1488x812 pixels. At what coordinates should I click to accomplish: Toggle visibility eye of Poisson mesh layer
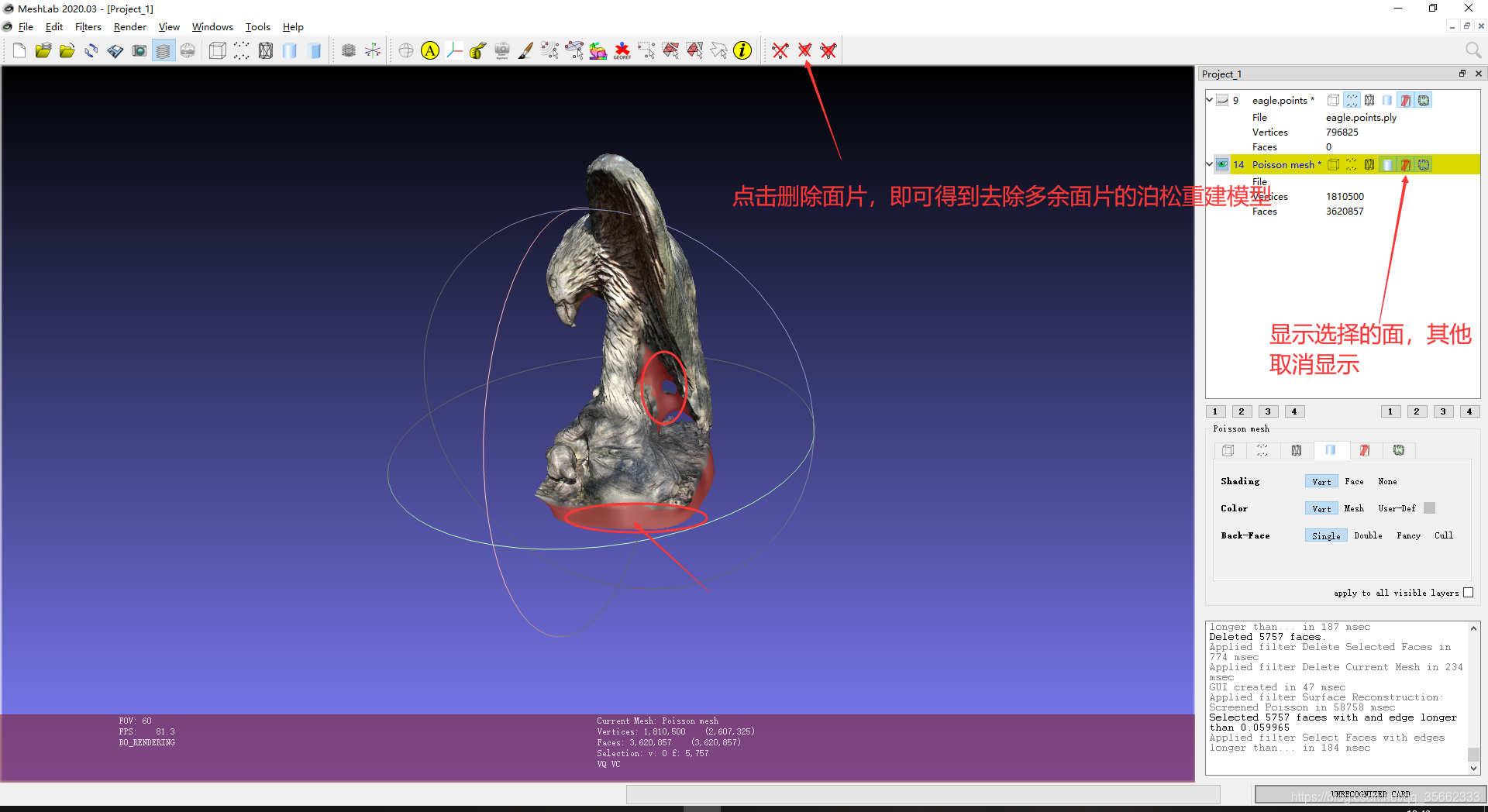click(x=1222, y=164)
